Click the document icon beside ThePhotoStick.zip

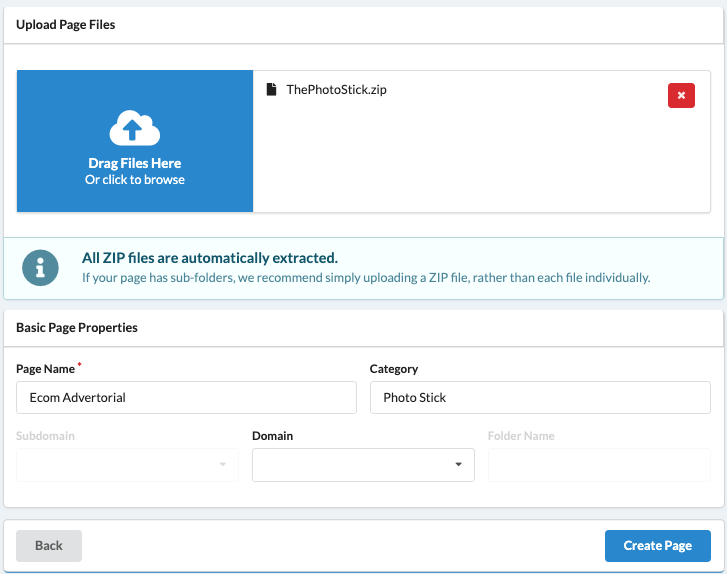[x=271, y=89]
